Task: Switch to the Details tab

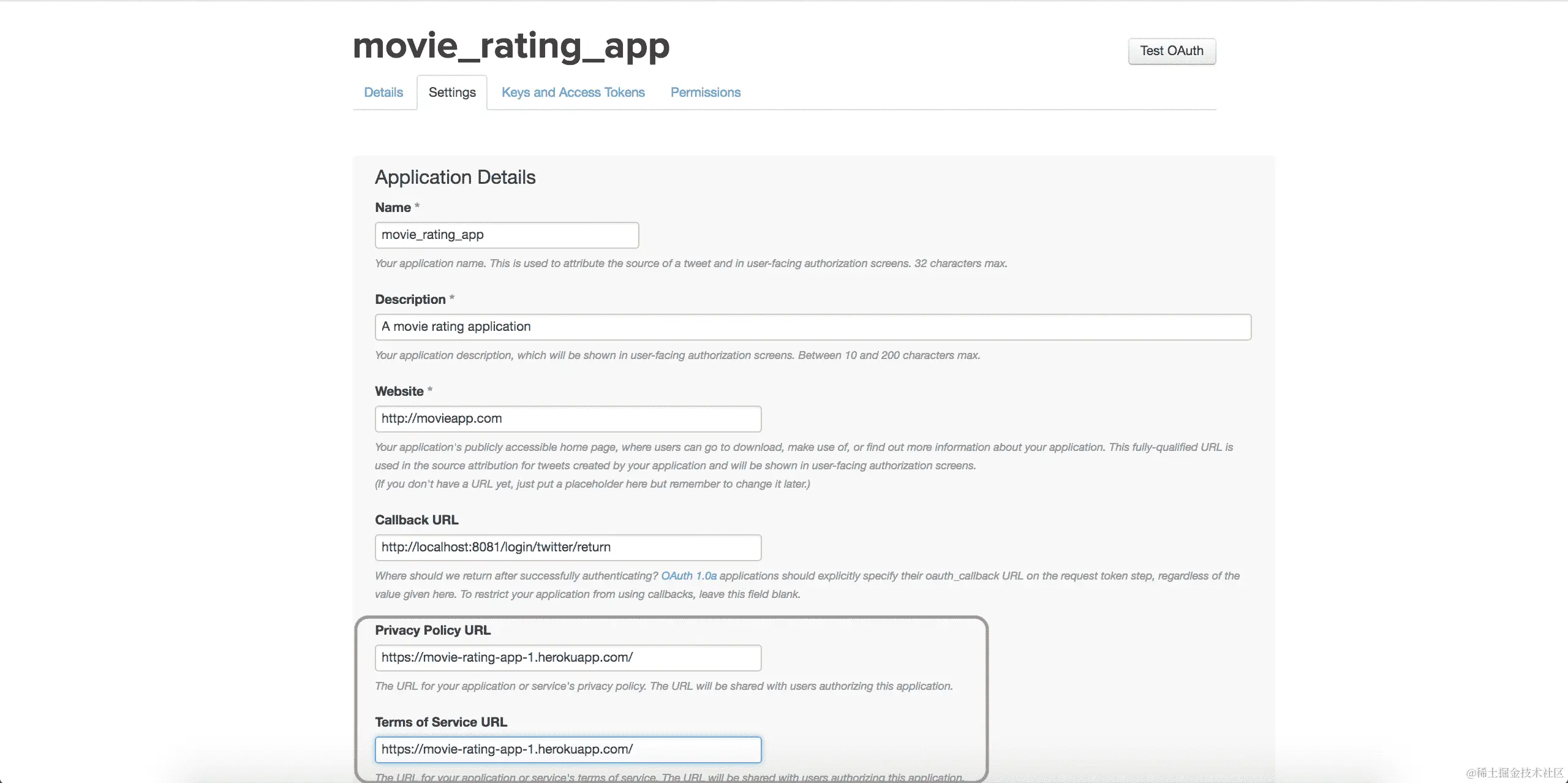Action: click(x=383, y=93)
